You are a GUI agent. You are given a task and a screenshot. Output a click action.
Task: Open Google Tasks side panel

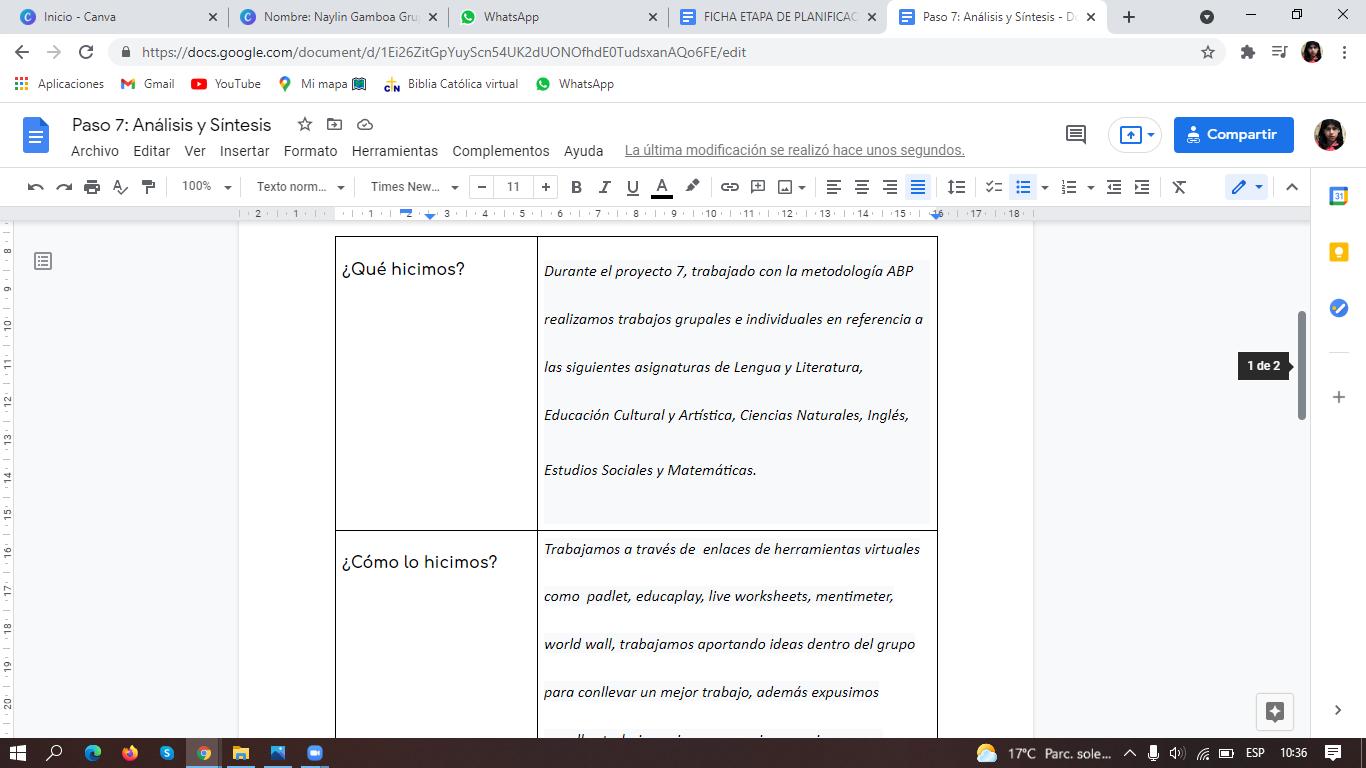tap(1338, 308)
